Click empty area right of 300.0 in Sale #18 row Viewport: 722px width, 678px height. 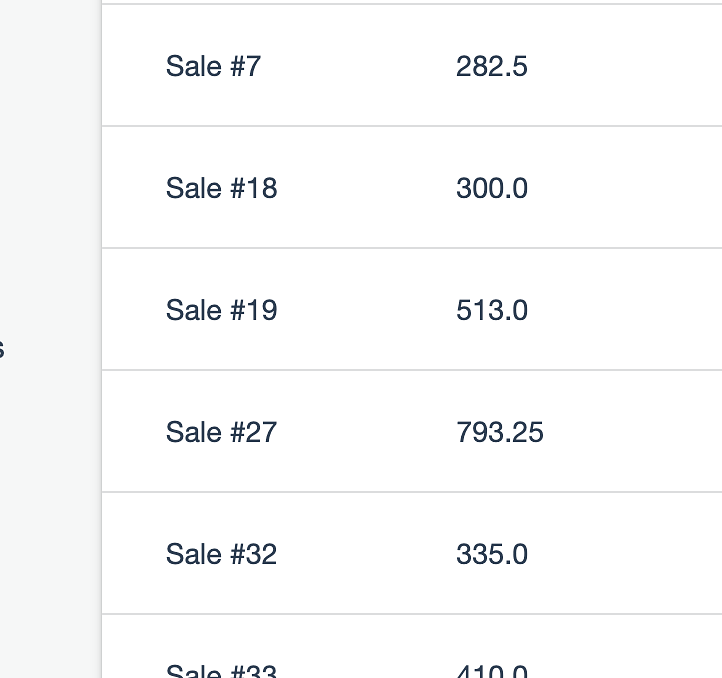pyautogui.click(x=626, y=187)
